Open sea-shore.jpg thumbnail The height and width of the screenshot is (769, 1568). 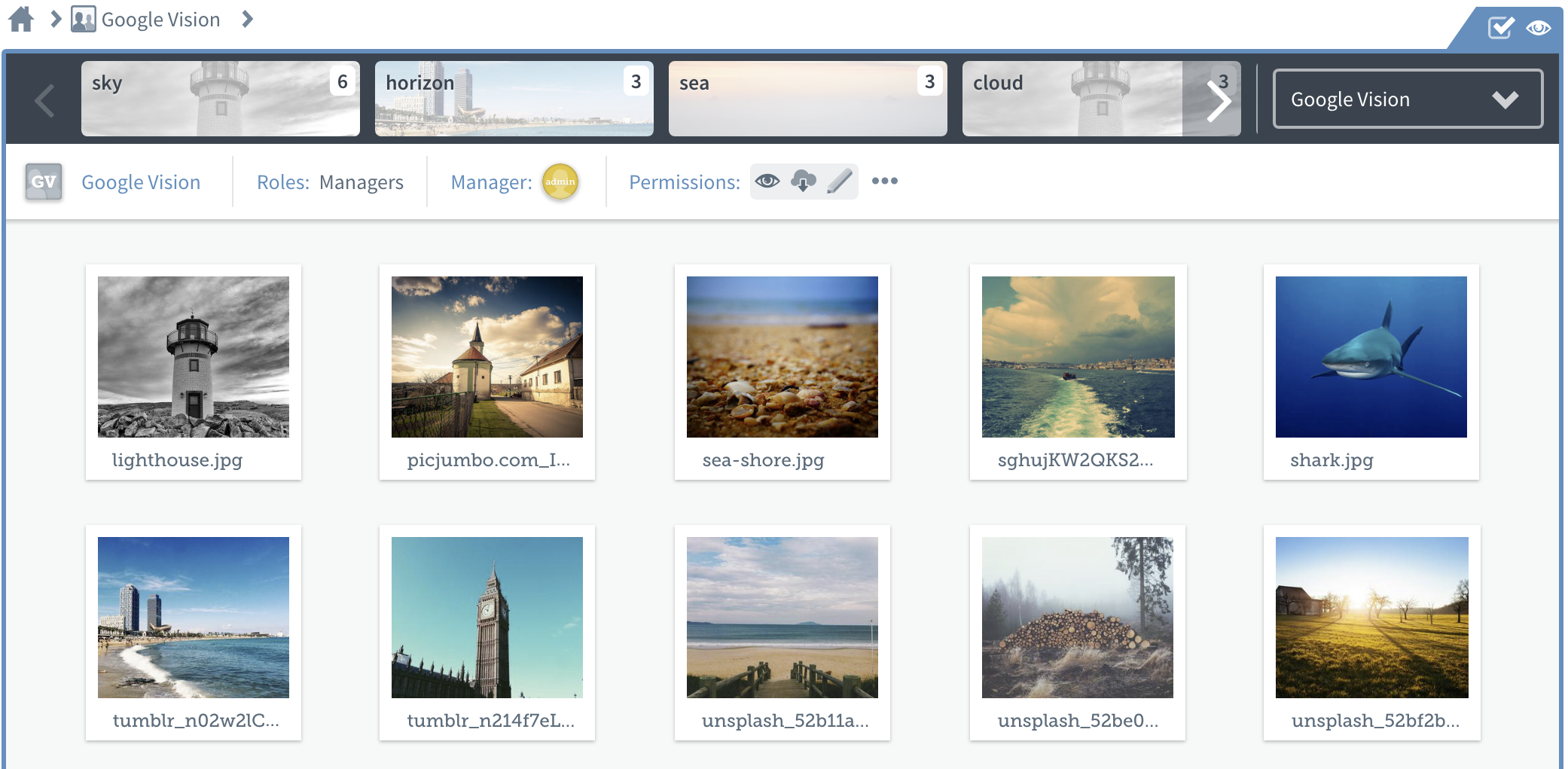coord(782,357)
